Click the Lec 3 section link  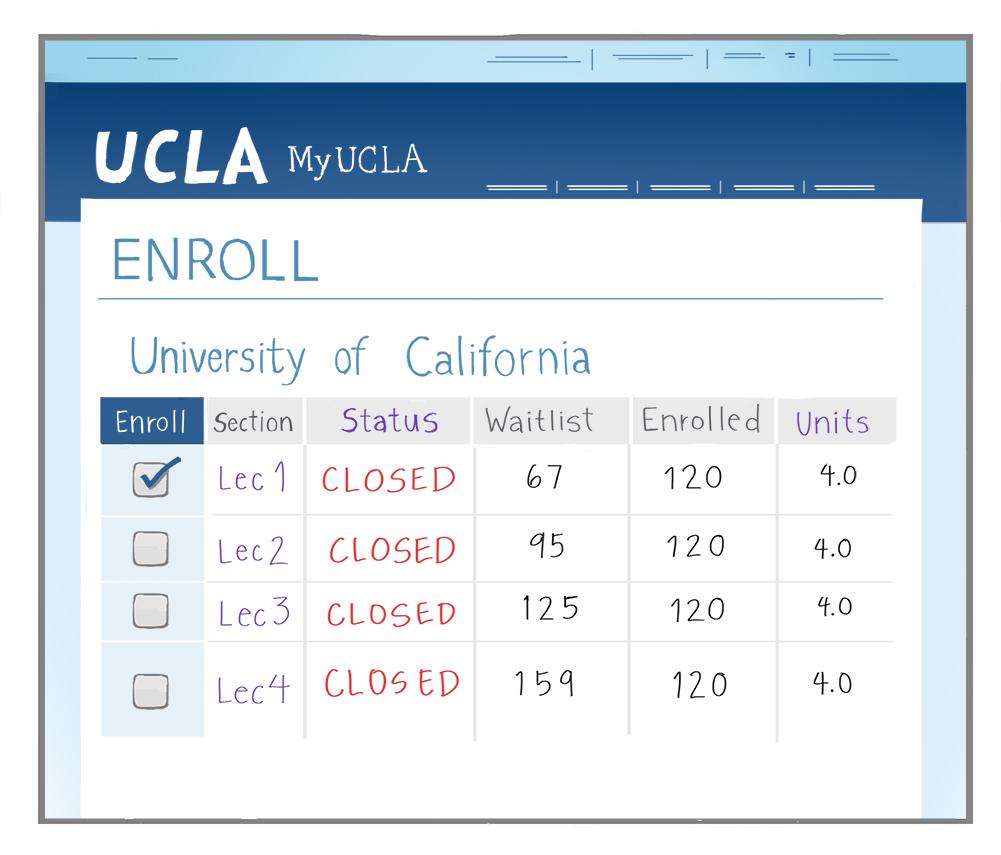tap(253, 613)
